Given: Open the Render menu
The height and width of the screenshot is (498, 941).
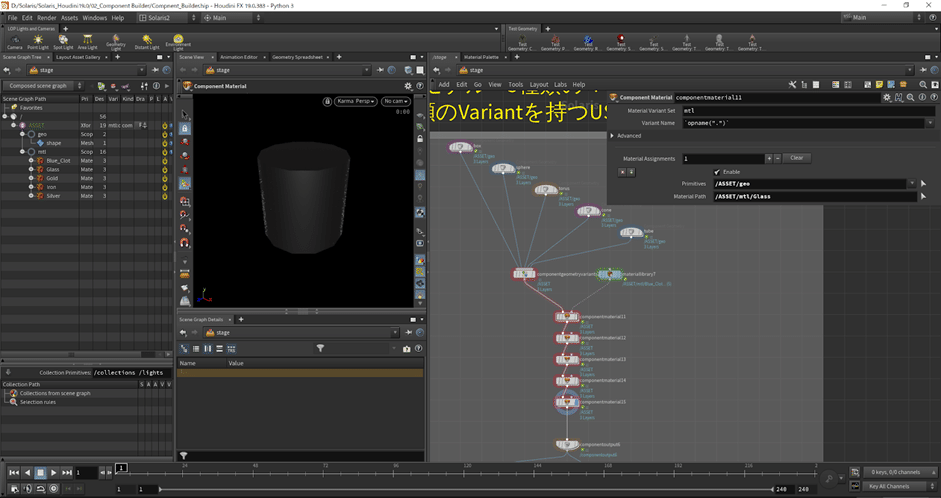Looking at the screenshot, I should pyautogui.click(x=47, y=18).
